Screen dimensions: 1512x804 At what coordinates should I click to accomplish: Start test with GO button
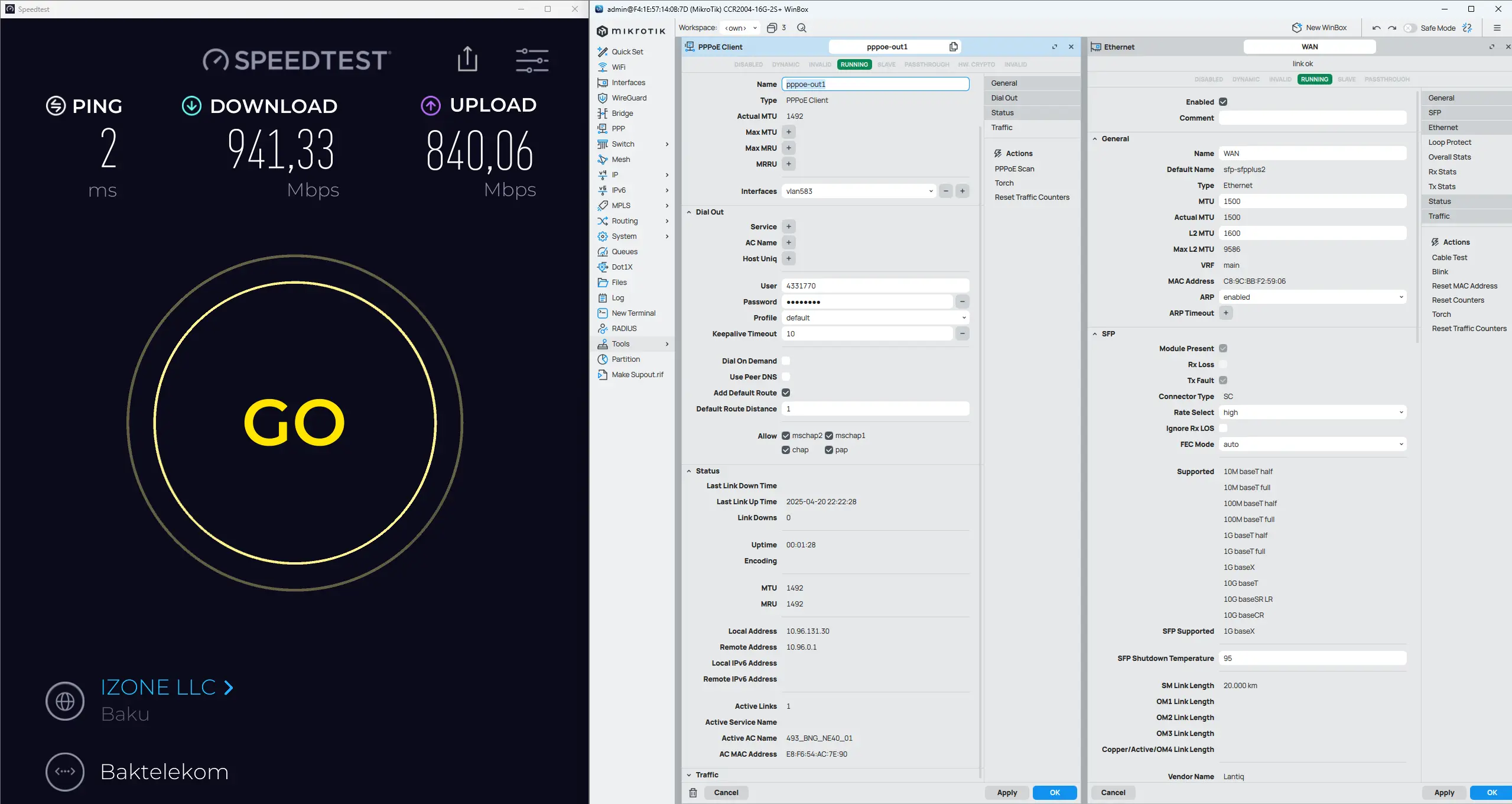(294, 422)
